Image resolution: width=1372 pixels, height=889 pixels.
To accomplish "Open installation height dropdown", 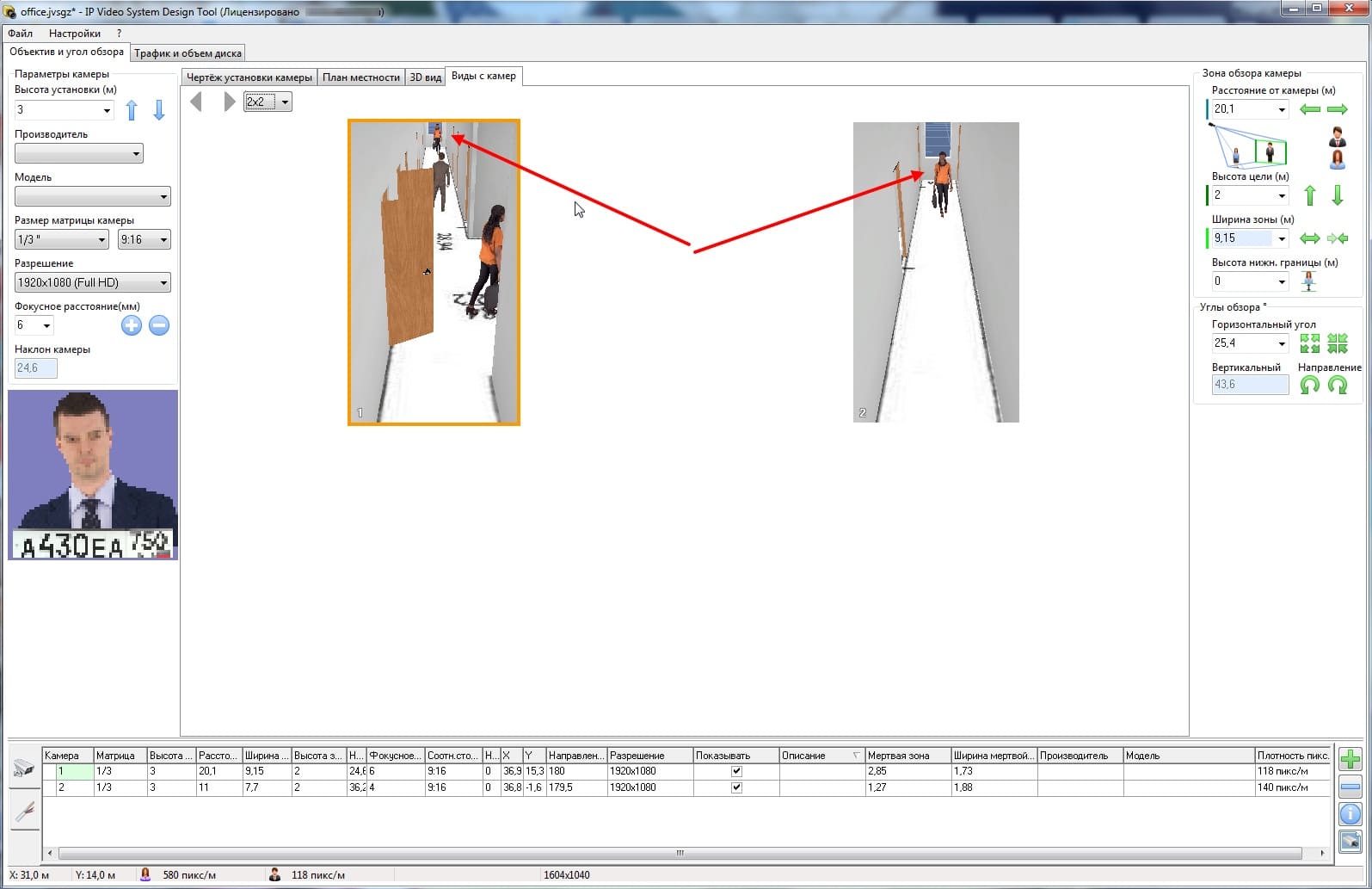I will [107, 110].
